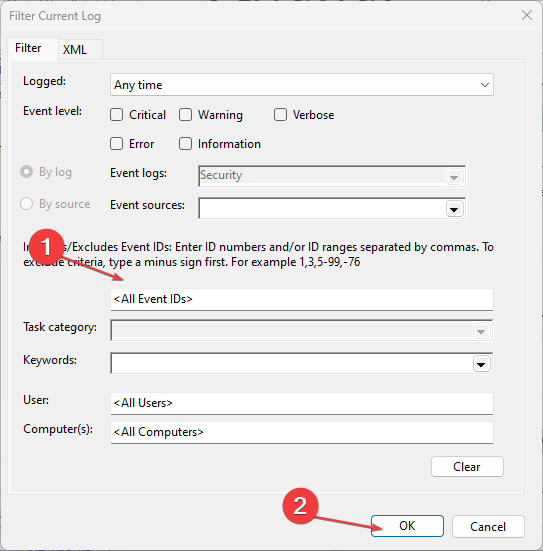Click the OK button
The width and height of the screenshot is (543, 551).
point(407,526)
